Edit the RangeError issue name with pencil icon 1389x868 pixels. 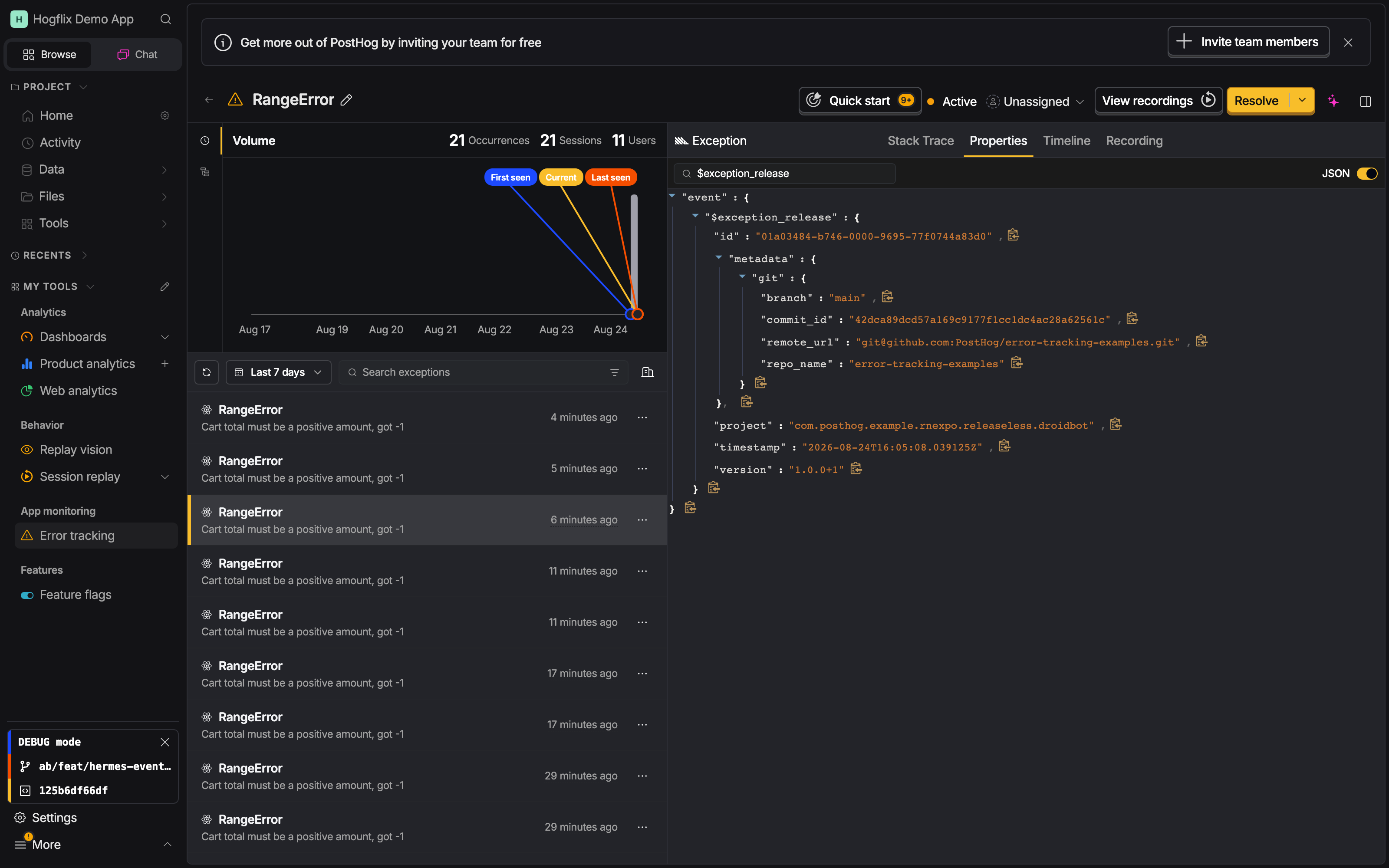point(346,100)
